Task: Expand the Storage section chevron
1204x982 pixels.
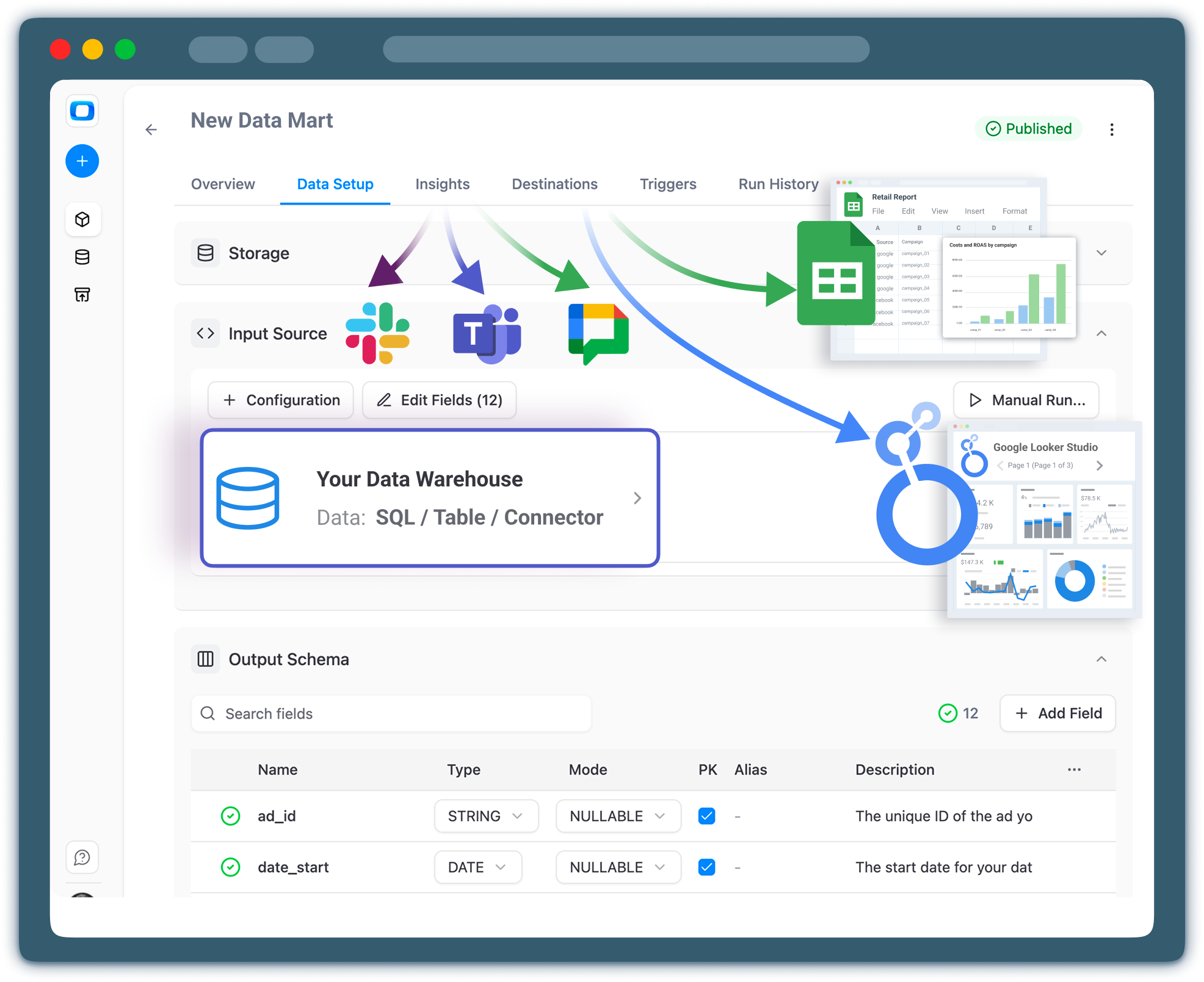Action: 1101,253
